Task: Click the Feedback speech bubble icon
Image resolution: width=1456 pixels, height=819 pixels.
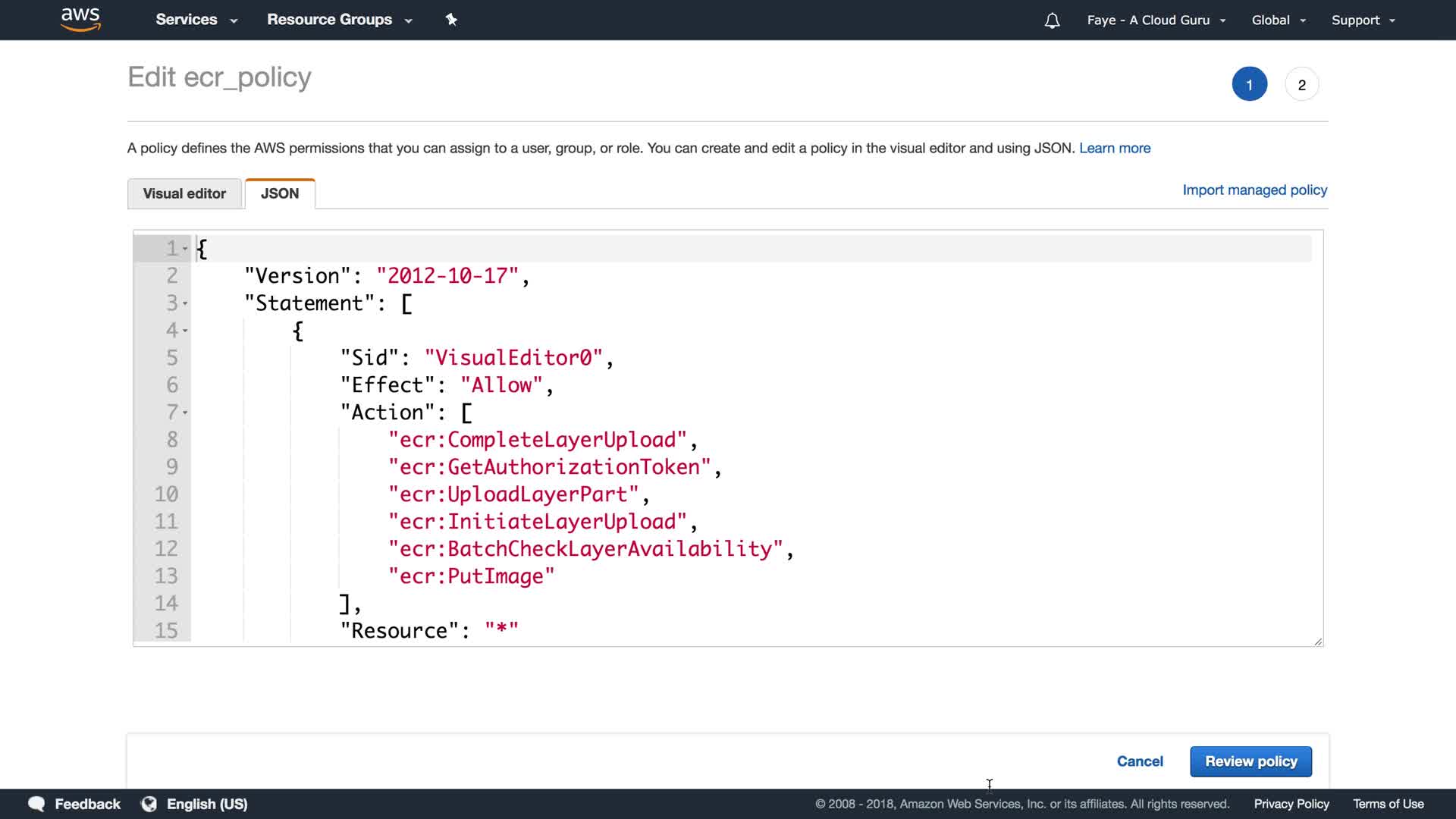Action: 36,804
